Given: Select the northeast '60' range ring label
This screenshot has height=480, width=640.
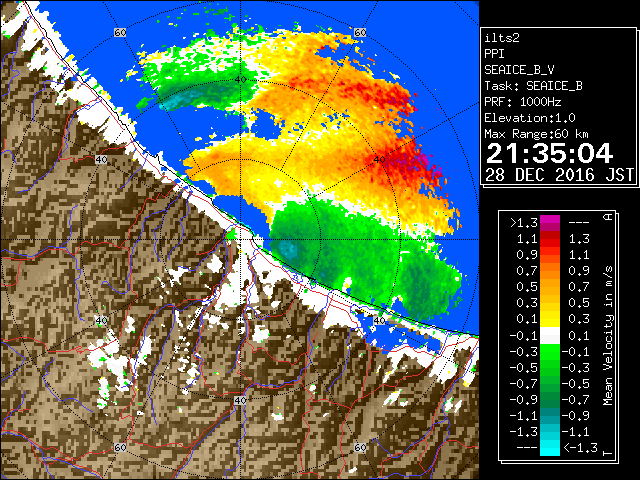Looking at the screenshot, I should click(360, 33).
